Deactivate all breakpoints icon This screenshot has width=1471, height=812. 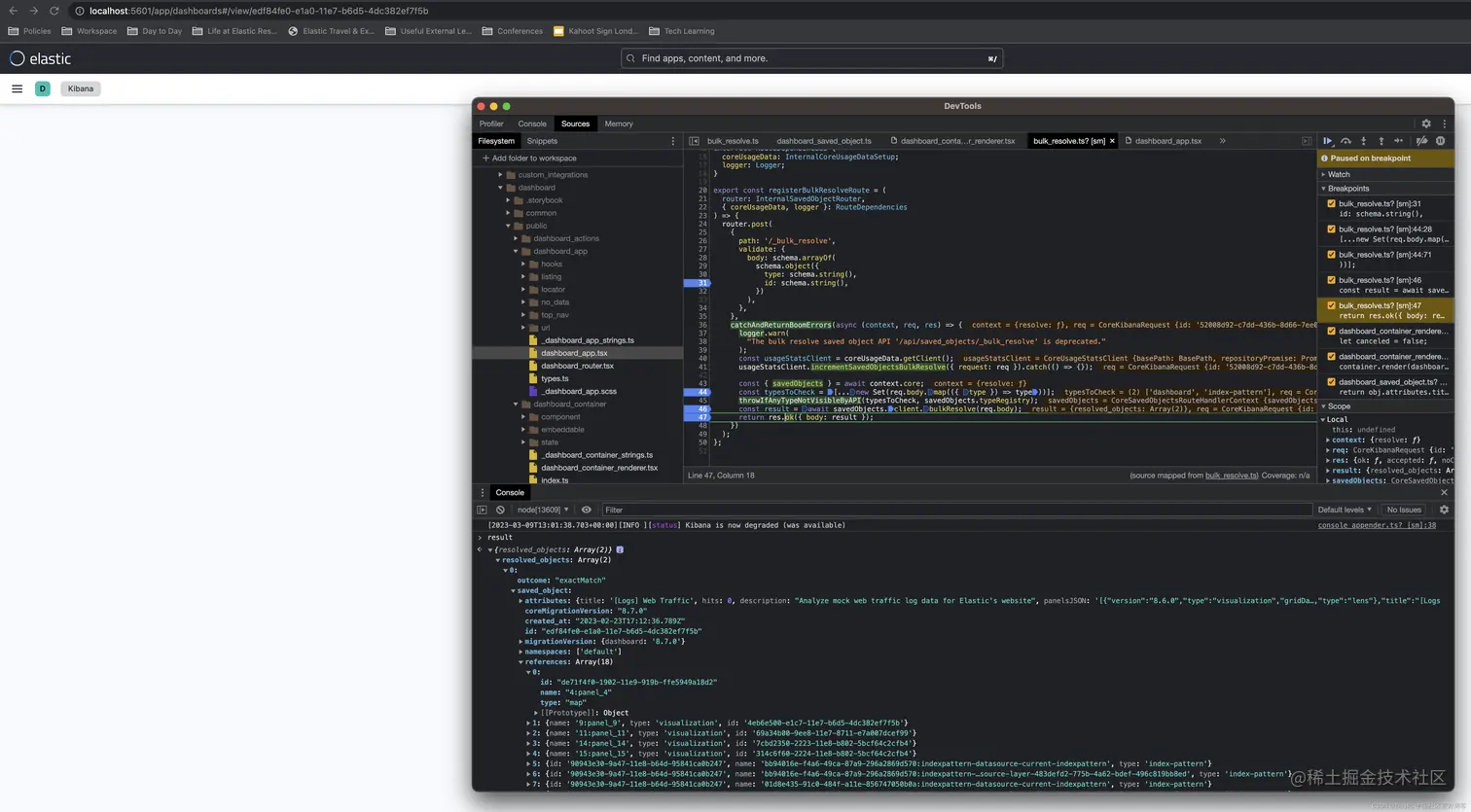click(x=1421, y=141)
